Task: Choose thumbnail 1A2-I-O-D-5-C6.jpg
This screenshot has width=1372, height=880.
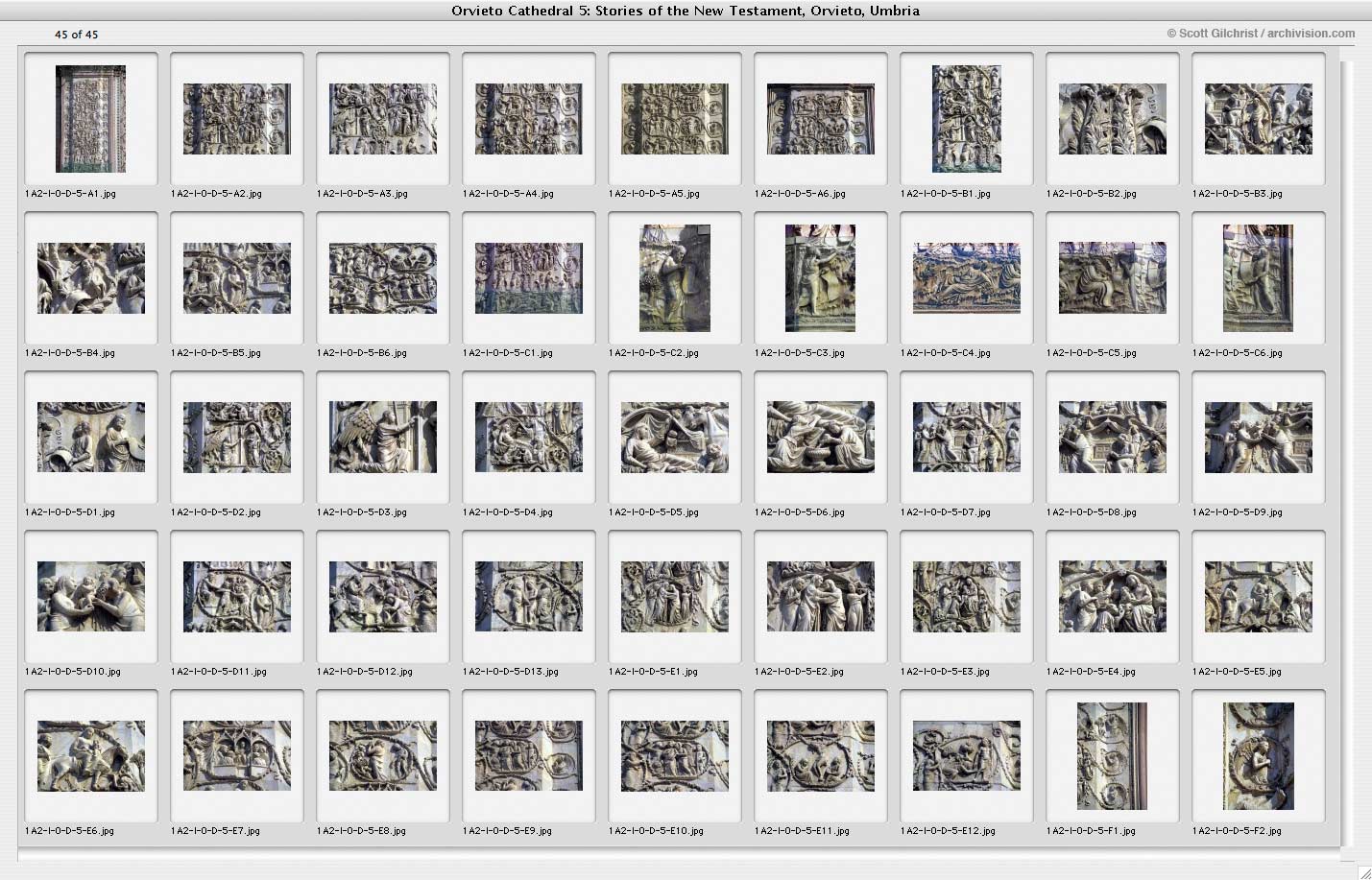Action: (x=1259, y=278)
